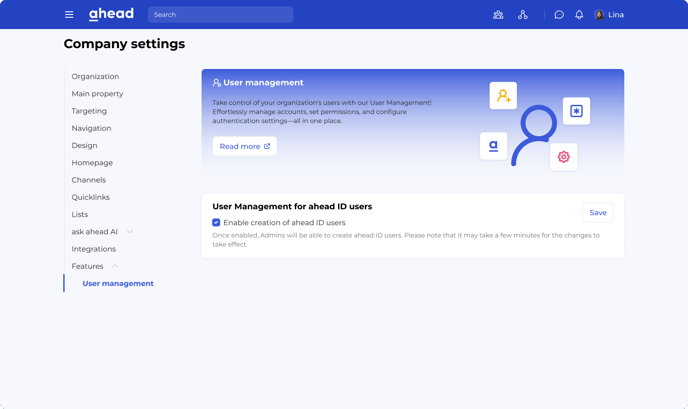Open Main property settings
The height and width of the screenshot is (409, 688).
coord(97,93)
